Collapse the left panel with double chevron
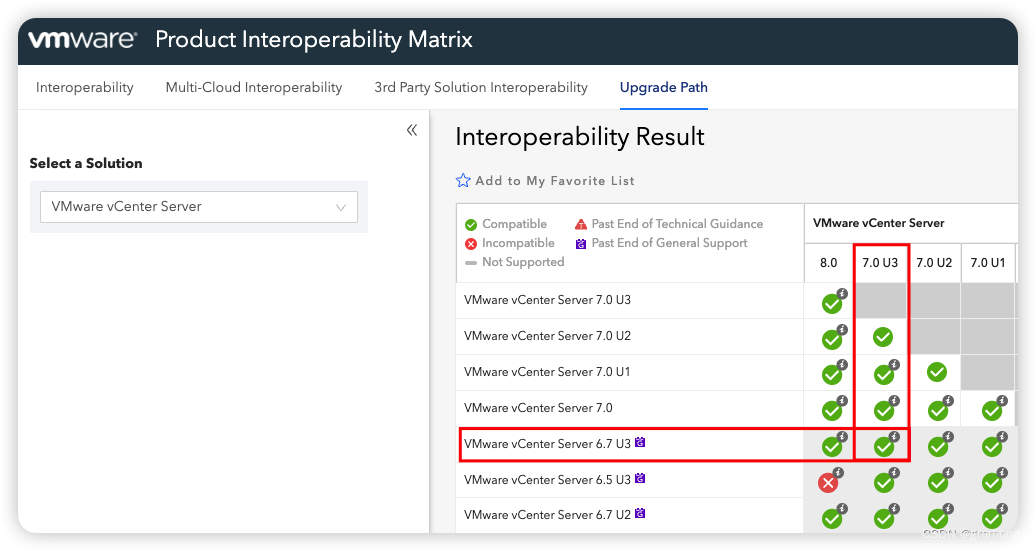1036x551 pixels. click(412, 129)
